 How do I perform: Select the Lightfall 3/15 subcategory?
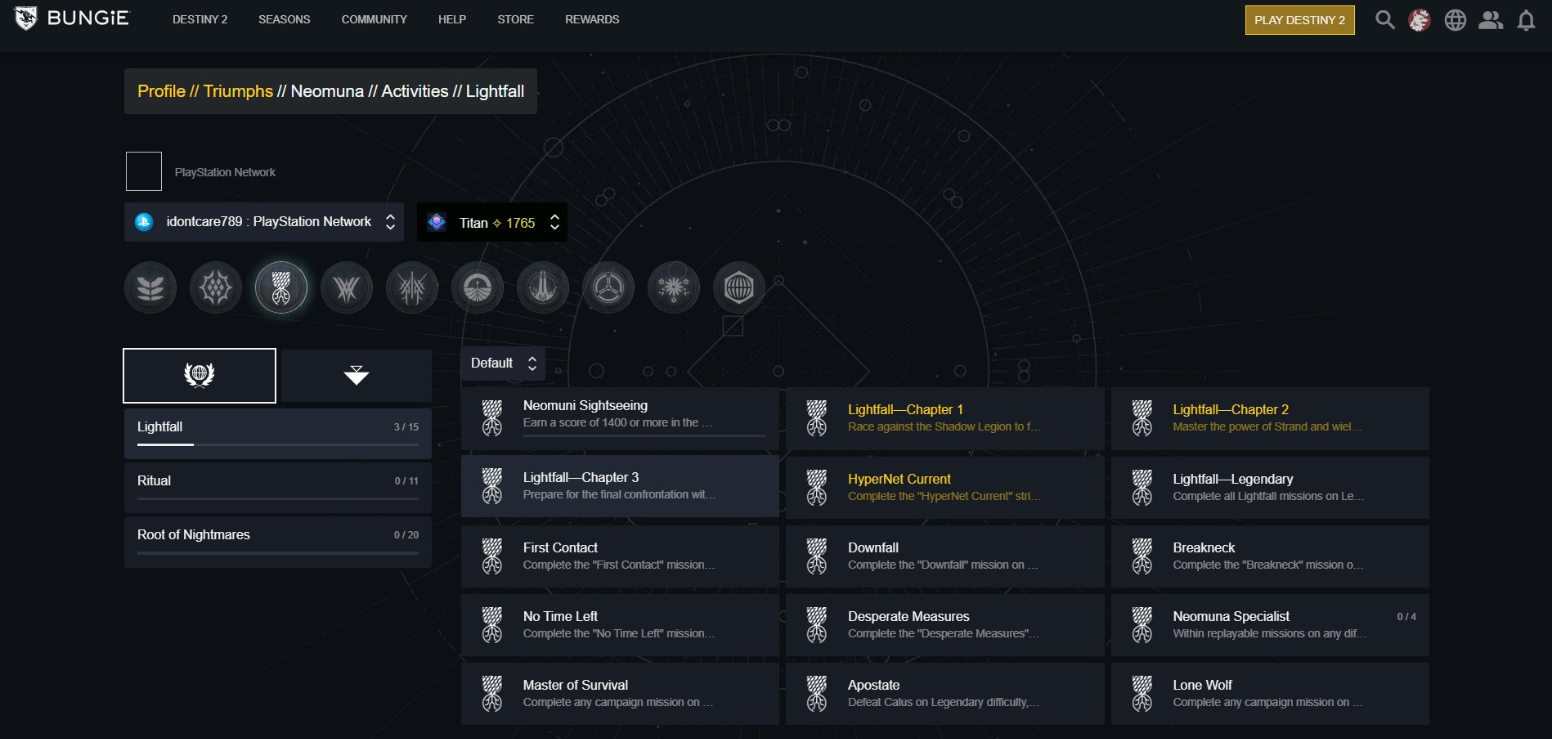pyautogui.click(x=278, y=433)
